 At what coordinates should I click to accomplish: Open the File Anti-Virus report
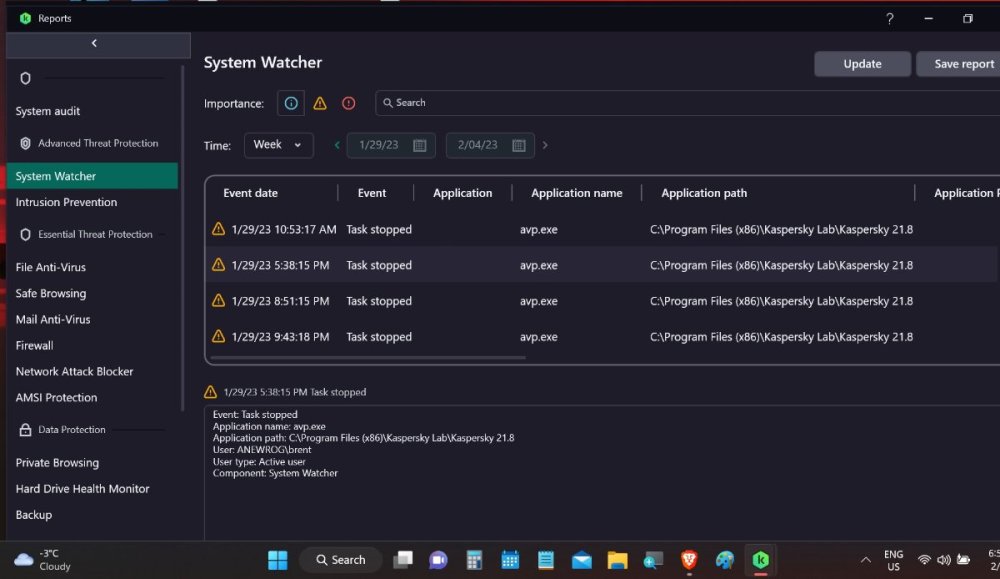pyautogui.click(x=51, y=268)
